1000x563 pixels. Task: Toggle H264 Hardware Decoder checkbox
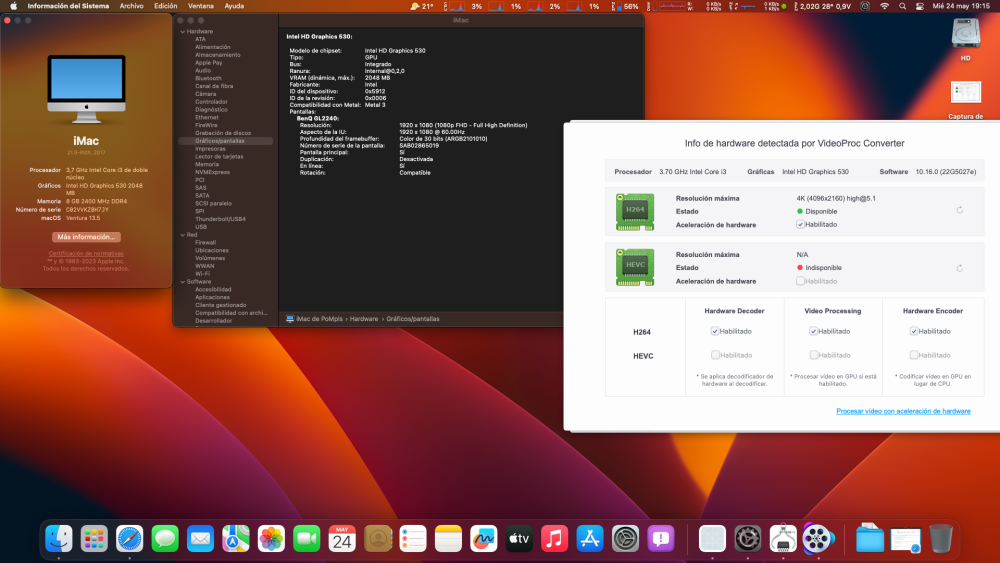pyautogui.click(x=715, y=331)
